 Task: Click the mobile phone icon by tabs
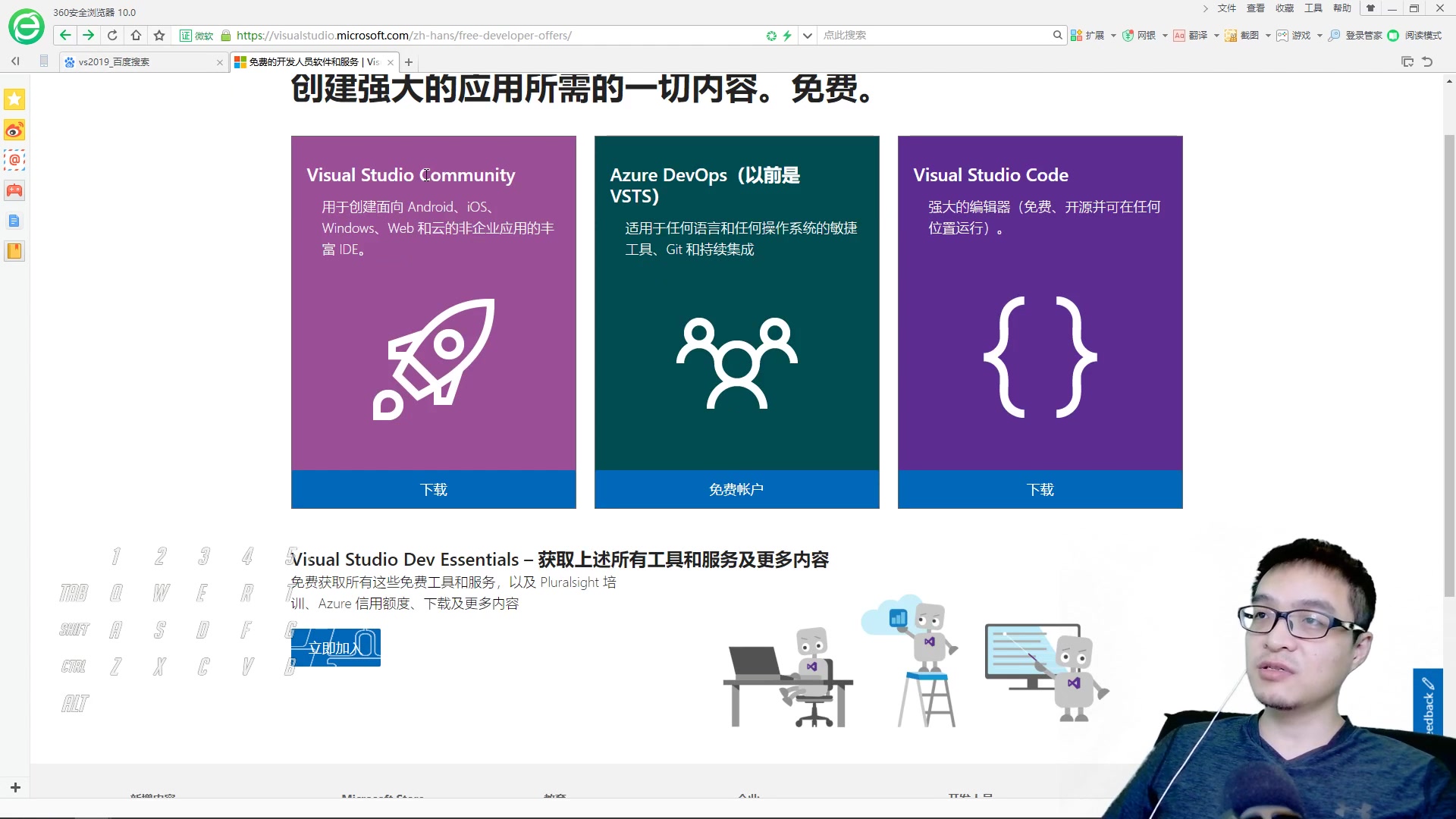pyautogui.click(x=44, y=61)
